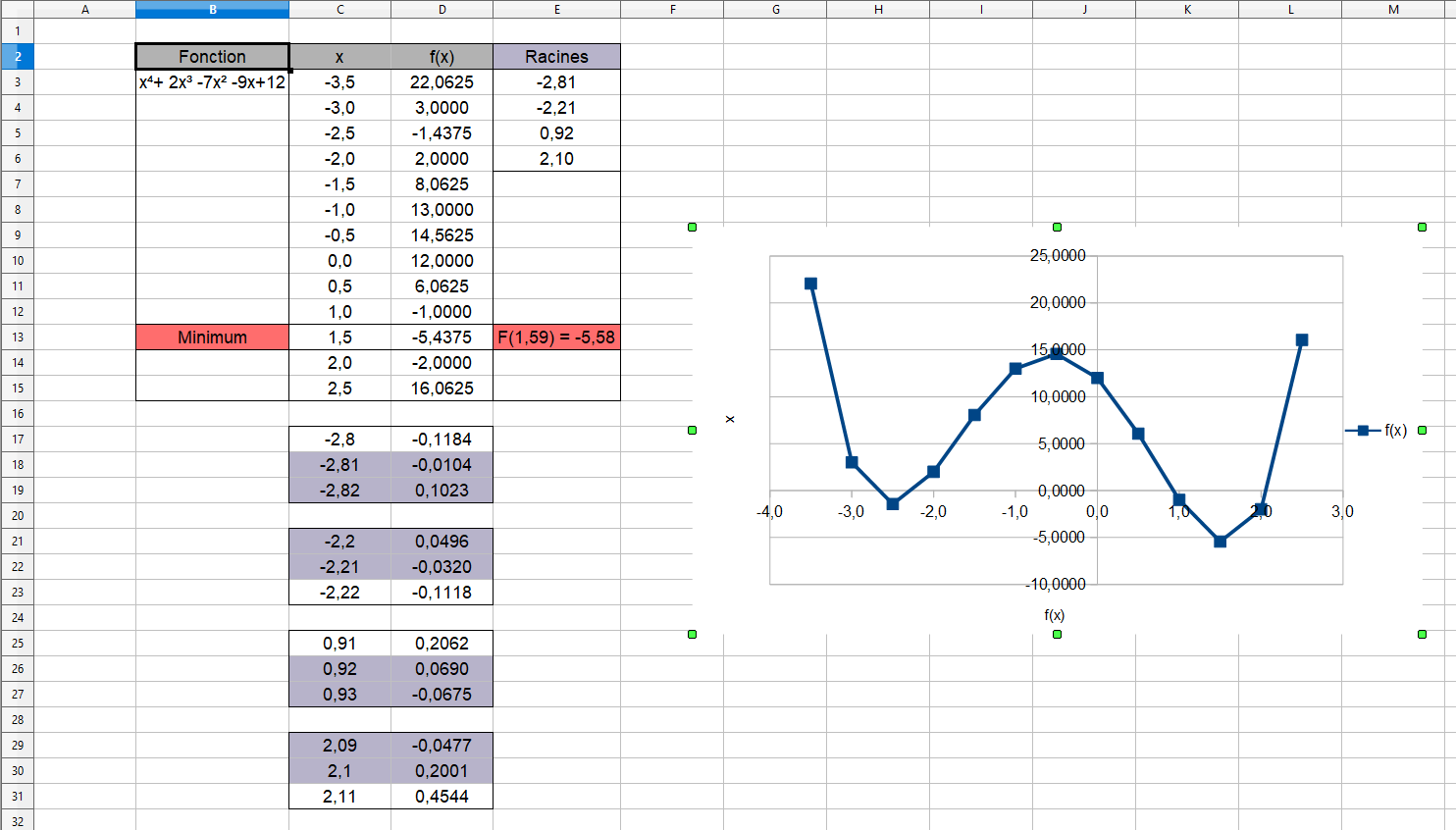Select the chart's left-middle green resize handle
The image size is (1456, 830).
click(693, 431)
